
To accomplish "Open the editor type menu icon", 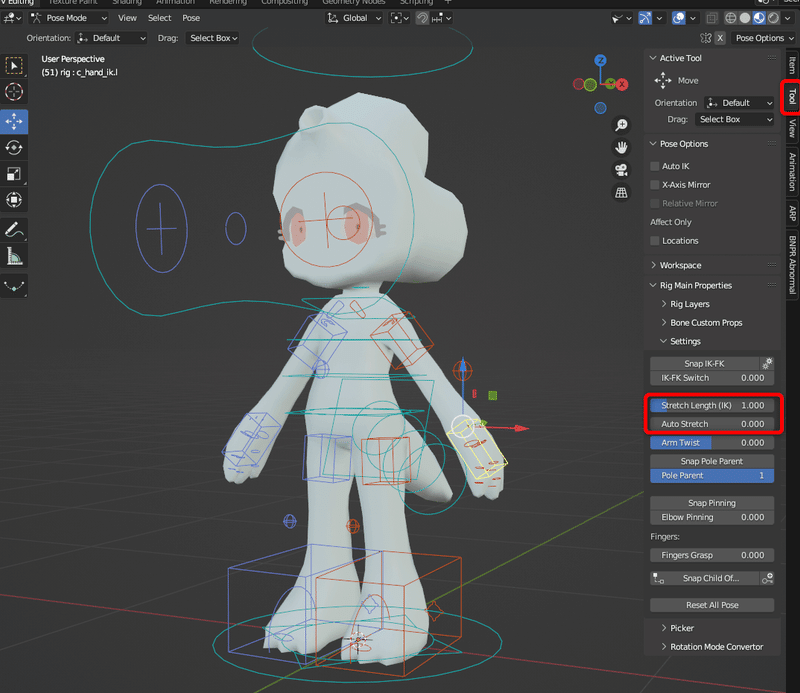I will pyautogui.click(x=12, y=18).
